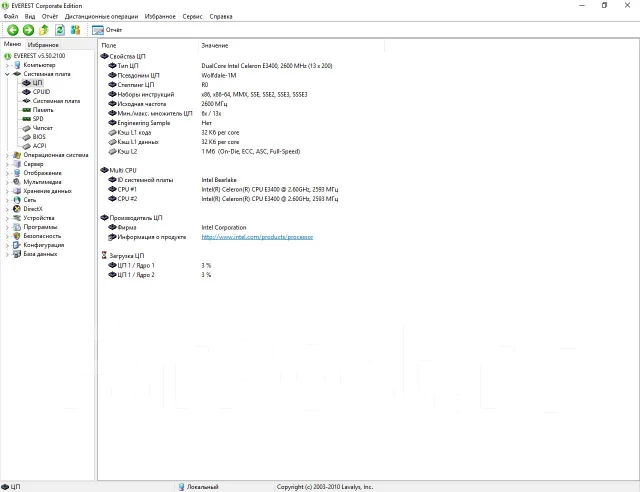This screenshot has height=492, width=640.
Task: Open the Отчёт report toolbar button
Action: tap(107, 30)
